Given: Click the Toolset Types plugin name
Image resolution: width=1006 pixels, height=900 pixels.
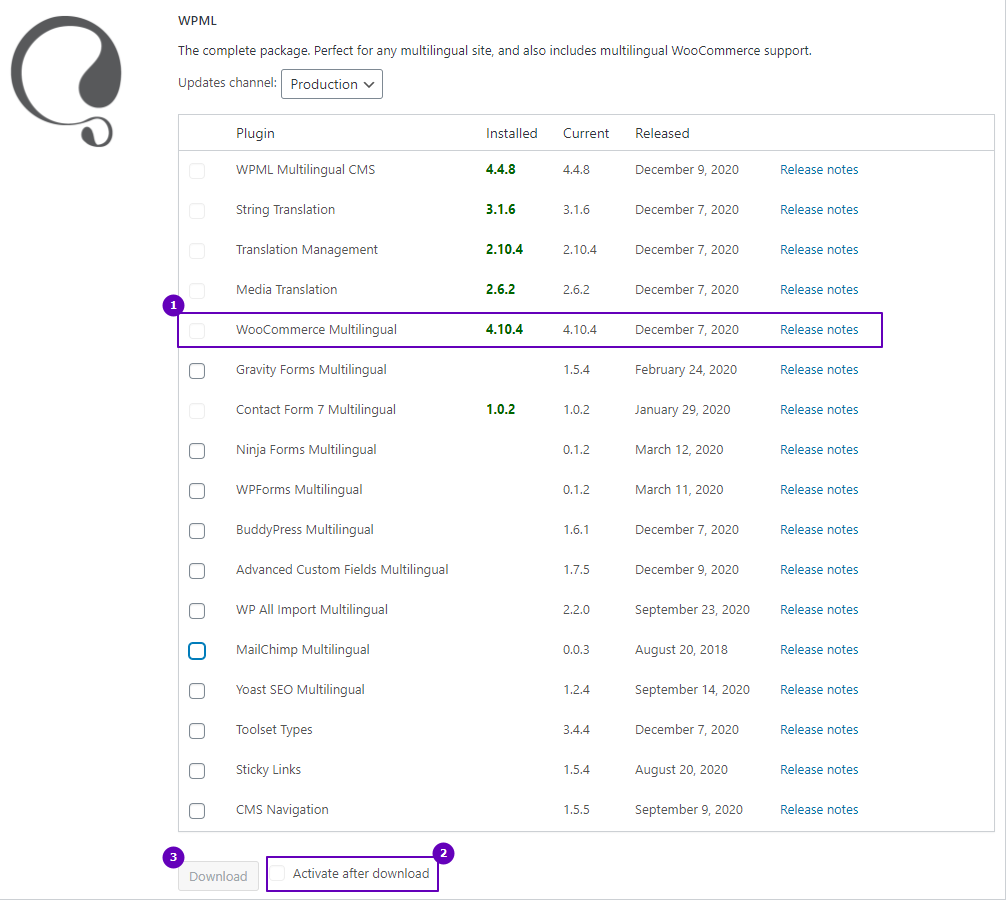Looking at the screenshot, I should (x=274, y=729).
